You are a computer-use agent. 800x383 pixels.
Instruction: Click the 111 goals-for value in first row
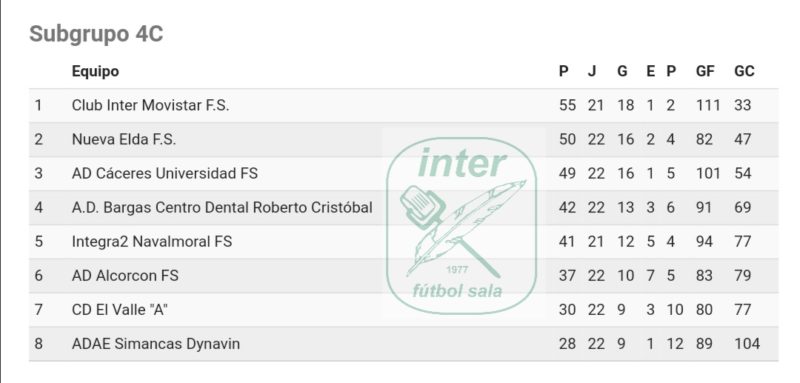tap(708, 105)
